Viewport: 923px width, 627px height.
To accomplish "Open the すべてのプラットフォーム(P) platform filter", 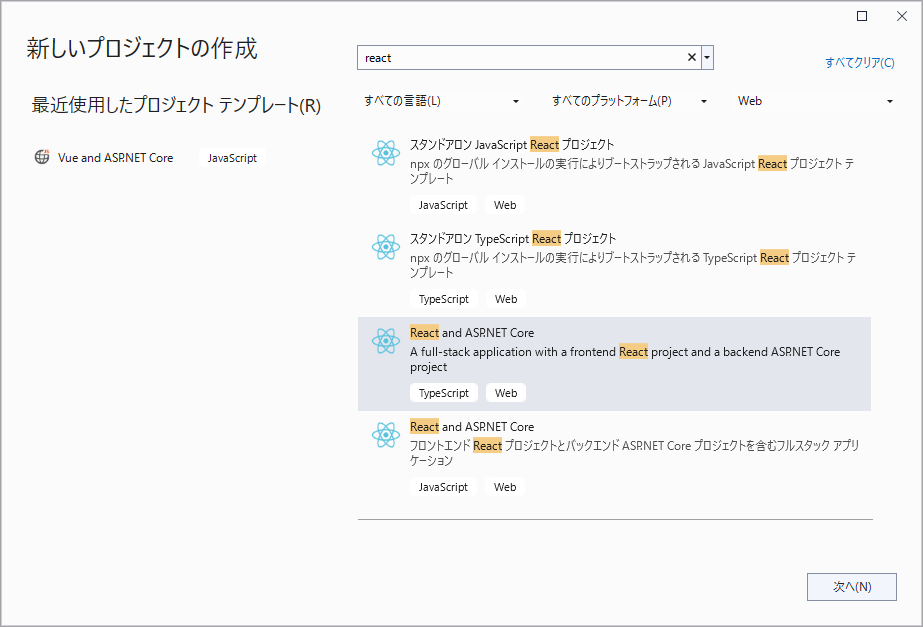I will tap(629, 101).
